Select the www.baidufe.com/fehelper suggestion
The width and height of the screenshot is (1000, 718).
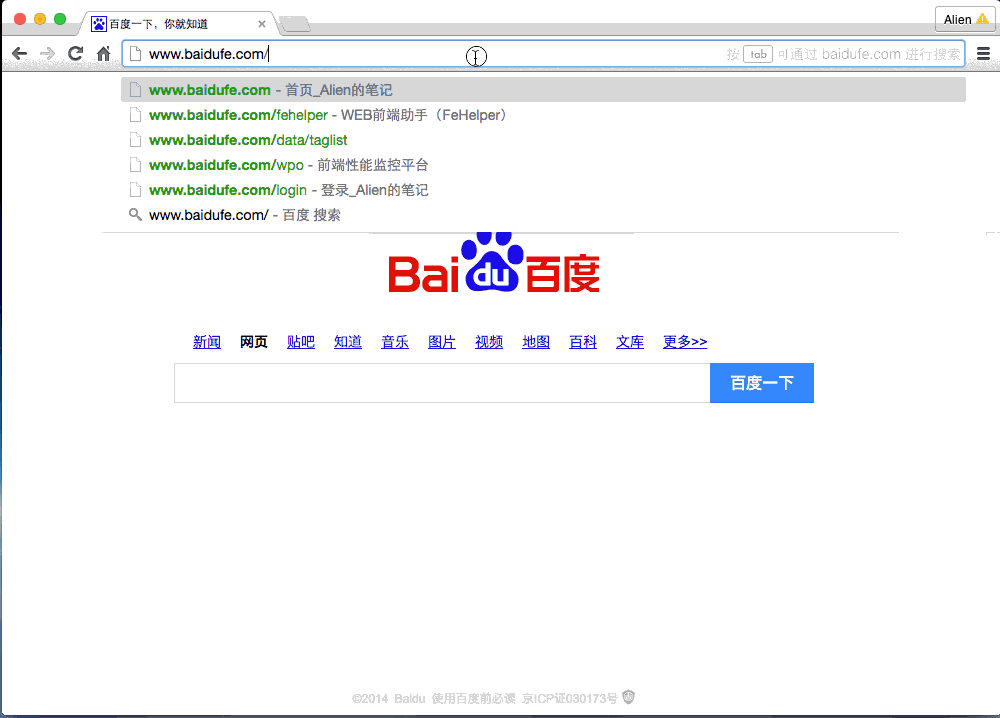coord(328,115)
